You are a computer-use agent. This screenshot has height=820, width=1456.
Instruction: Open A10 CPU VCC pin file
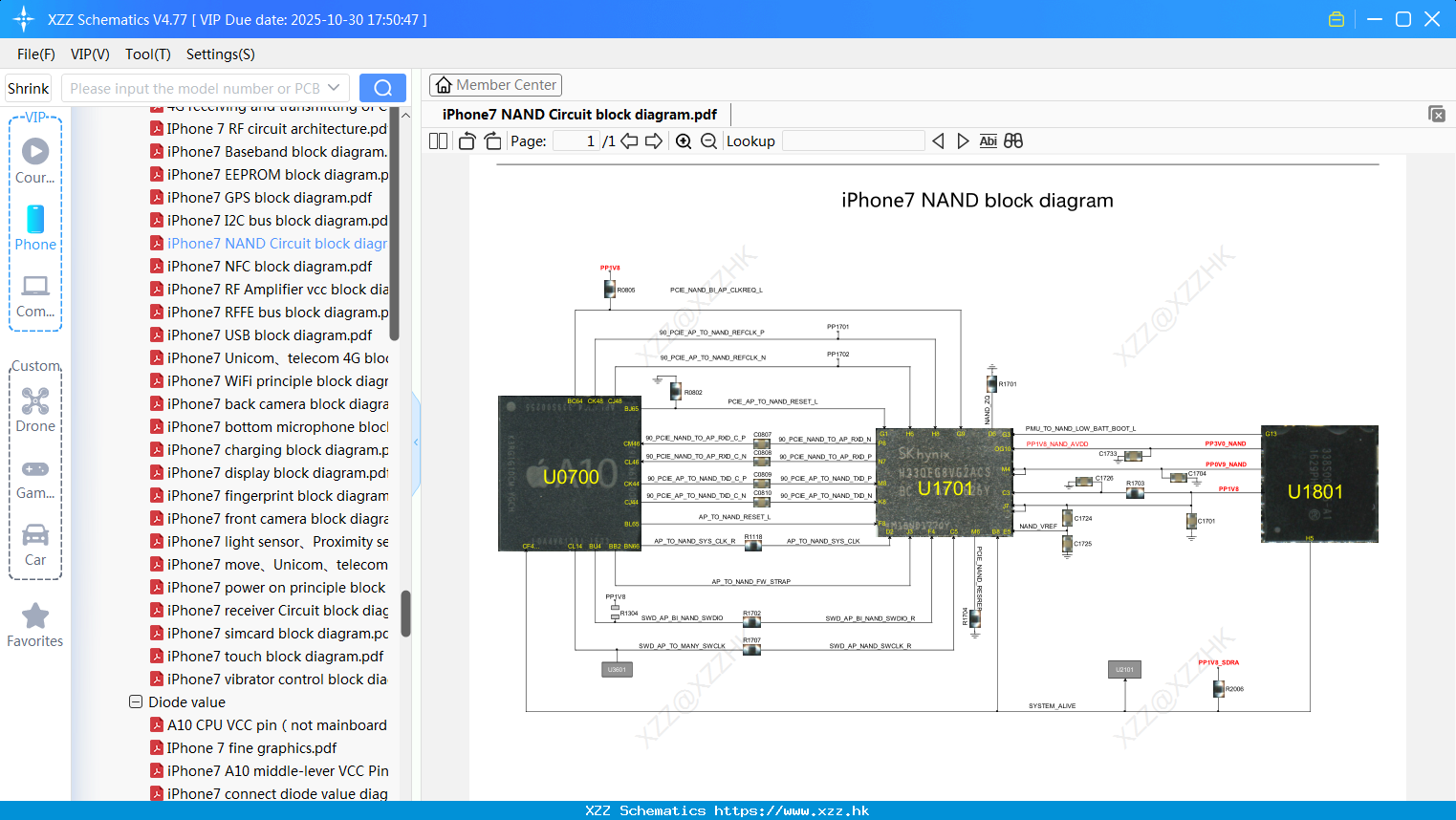pos(269,725)
